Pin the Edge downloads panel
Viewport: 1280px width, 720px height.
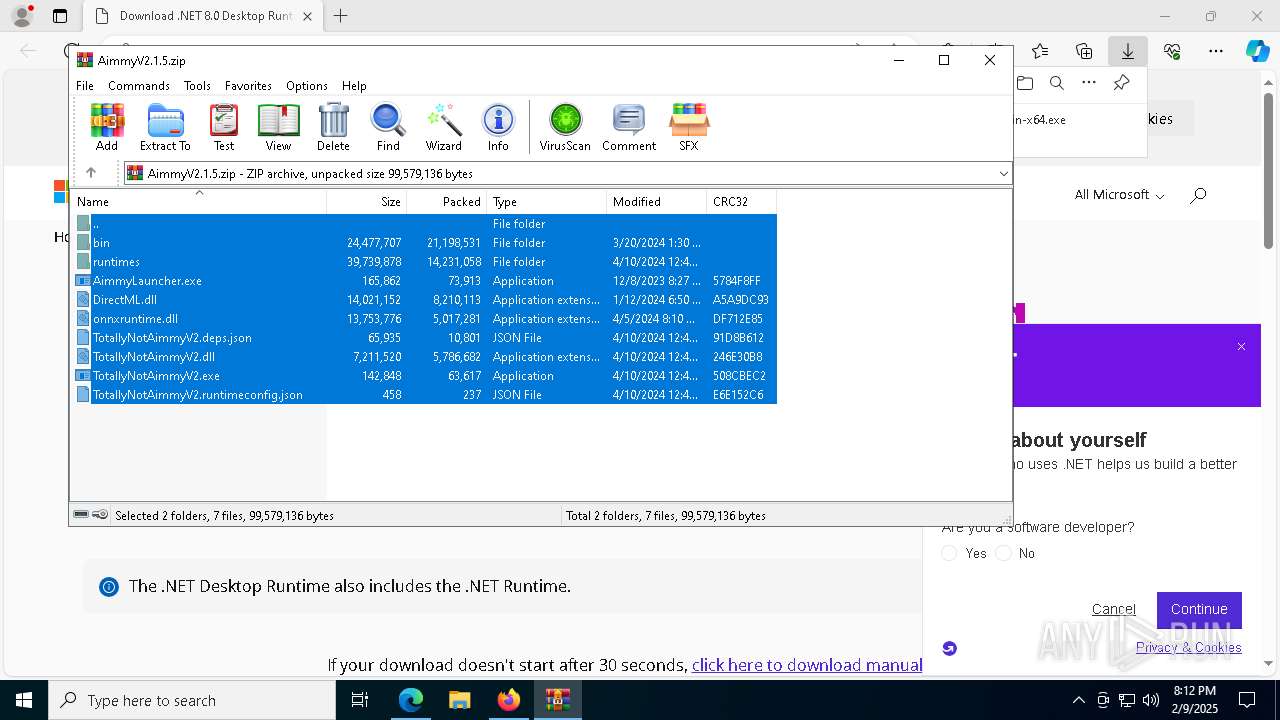1121,83
